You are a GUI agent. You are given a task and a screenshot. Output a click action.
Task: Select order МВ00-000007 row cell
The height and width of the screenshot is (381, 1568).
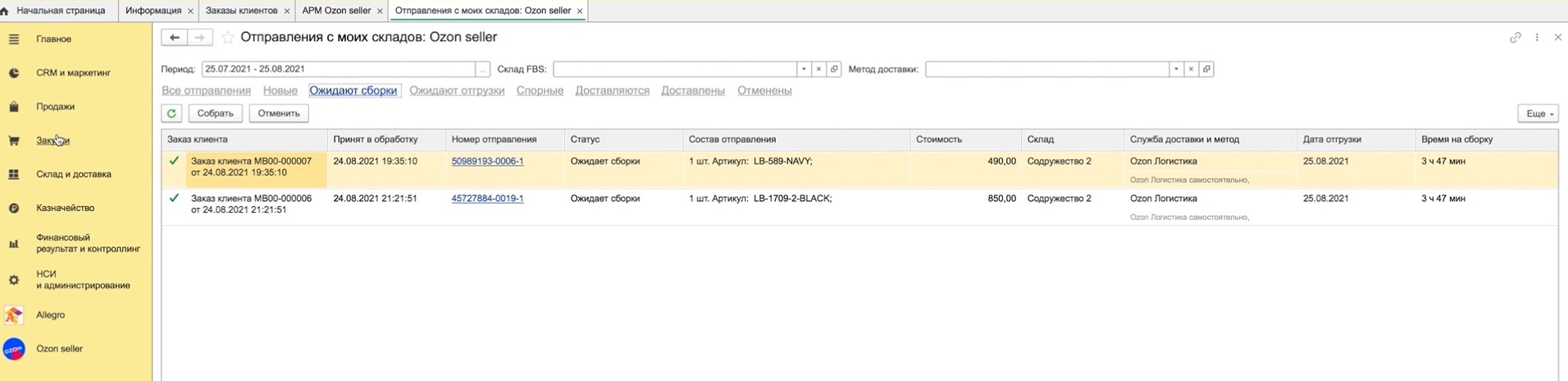tap(257, 169)
